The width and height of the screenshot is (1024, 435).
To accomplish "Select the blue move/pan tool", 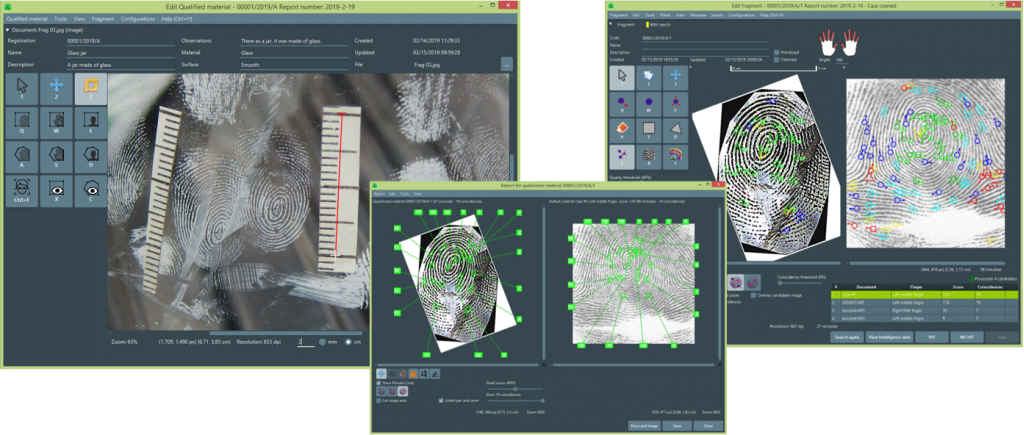I will coord(56,89).
